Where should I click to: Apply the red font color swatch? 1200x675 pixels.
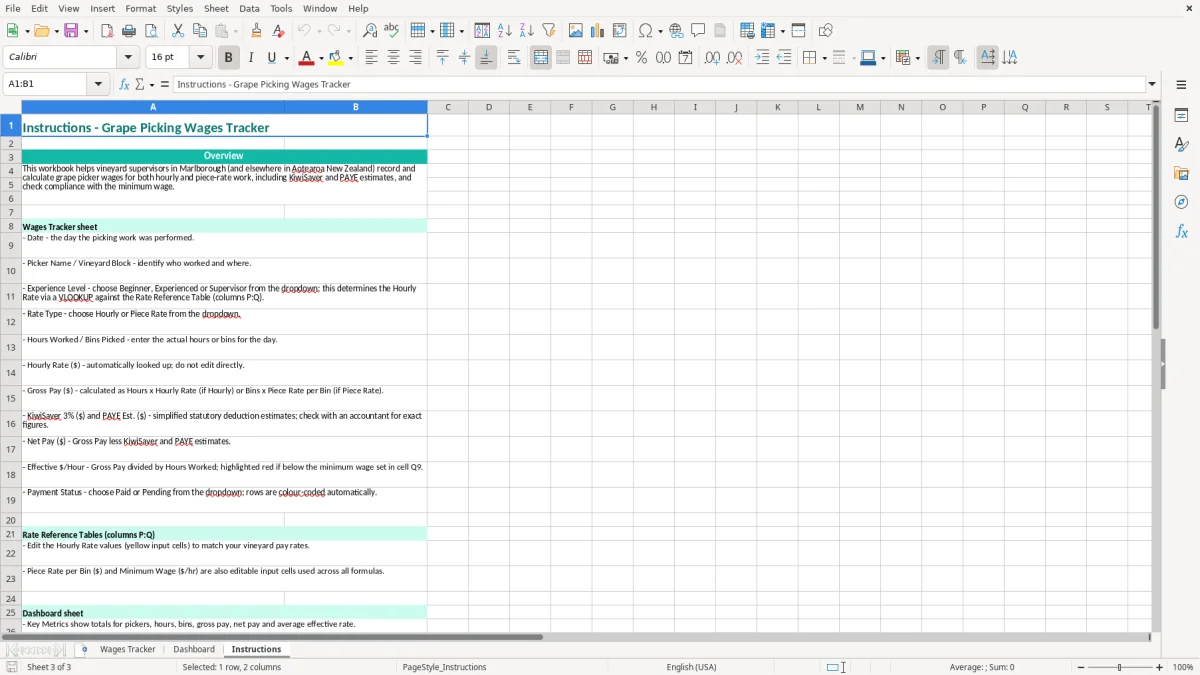click(x=307, y=58)
